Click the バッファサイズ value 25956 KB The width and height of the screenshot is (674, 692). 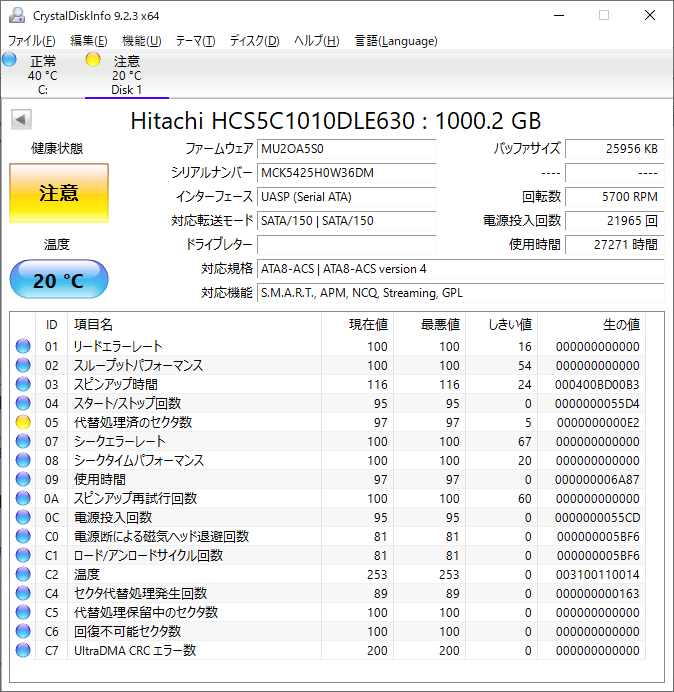615,149
